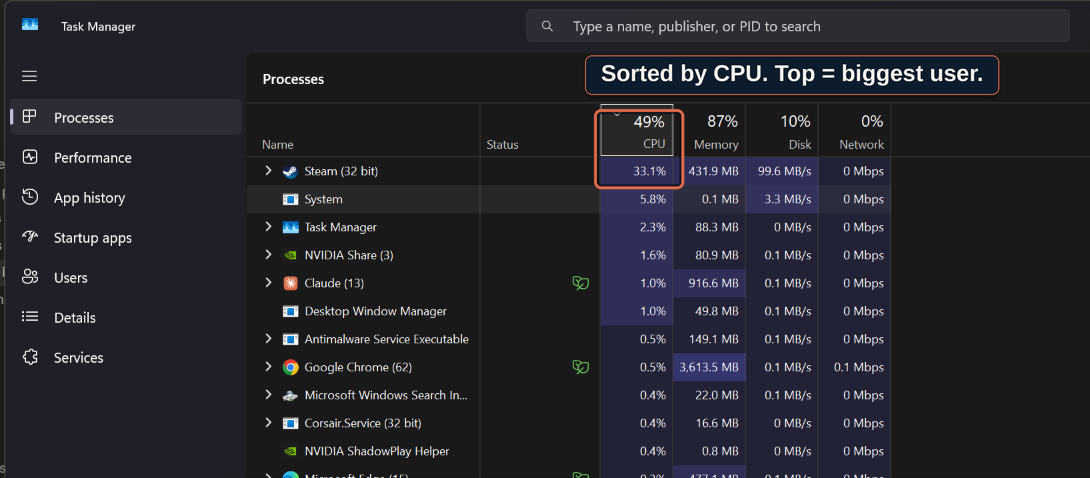Click the 0.1 Mbps network value for Chrome

[x=859, y=367]
